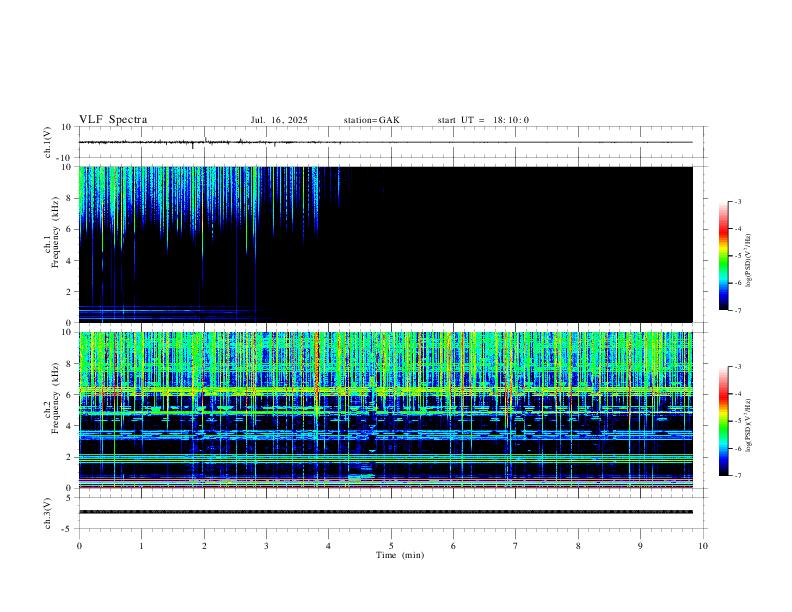792x612 pixels.
Task: Select the "start UT = 18:10:0" header text
Action: 483,120
